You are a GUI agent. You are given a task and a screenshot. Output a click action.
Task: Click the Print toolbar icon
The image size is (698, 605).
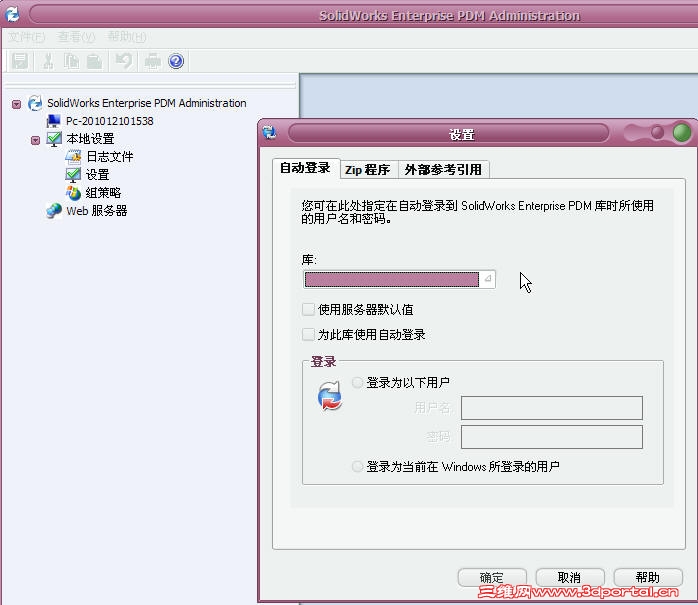pos(152,61)
